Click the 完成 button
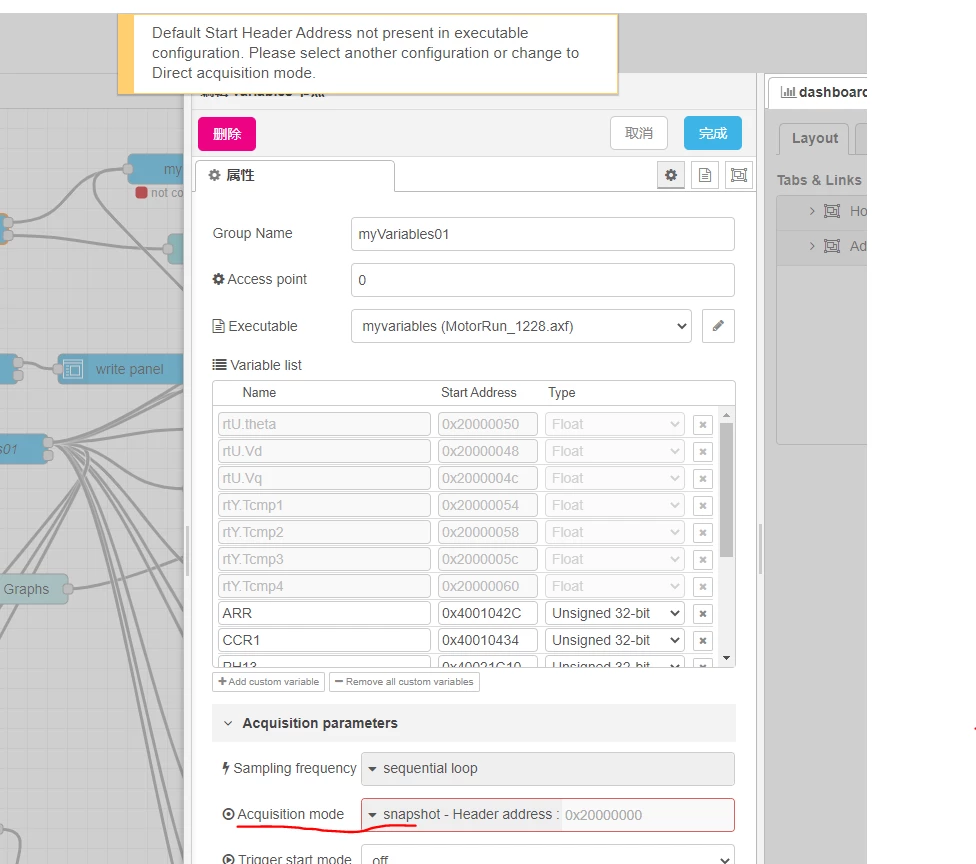 (713, 133)
